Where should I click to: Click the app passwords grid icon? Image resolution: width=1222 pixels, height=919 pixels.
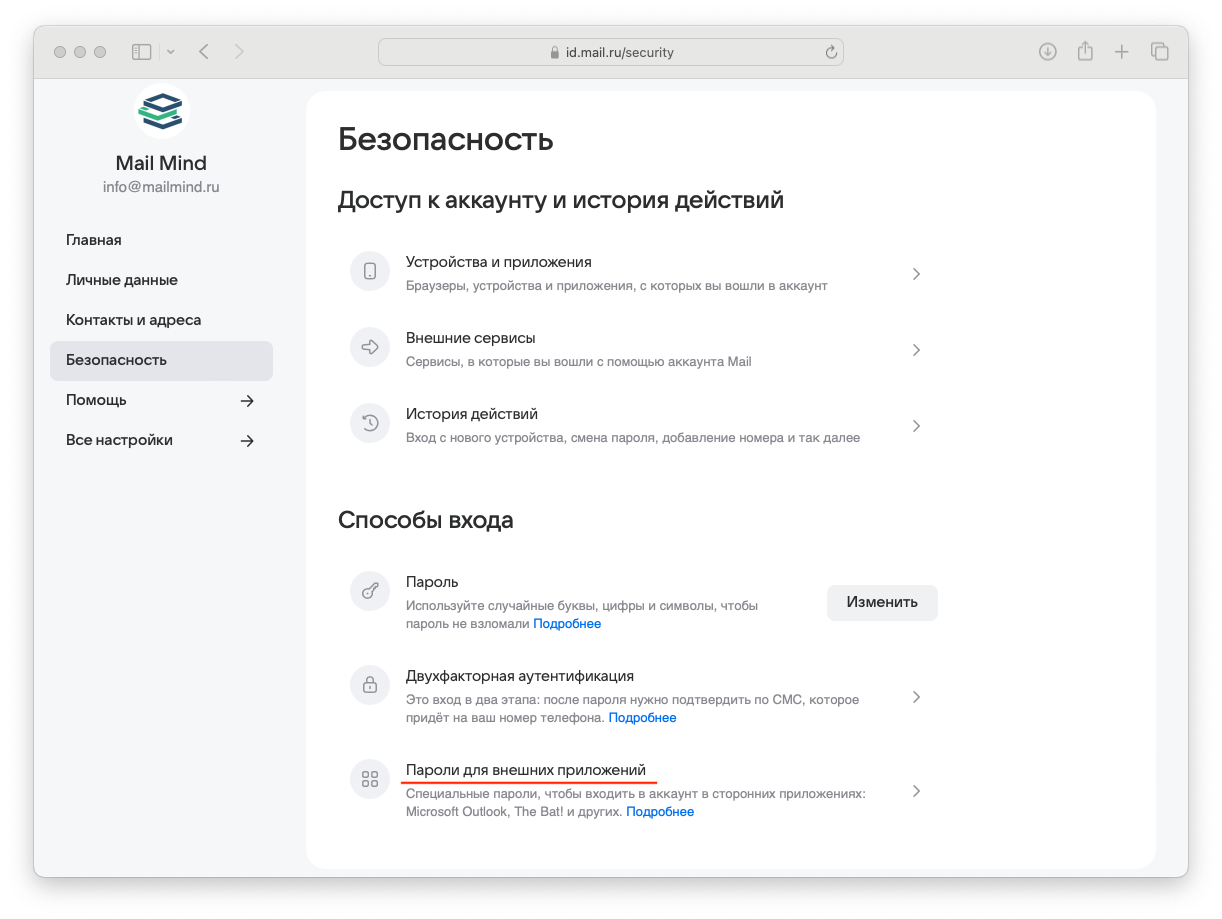(369, 779)
